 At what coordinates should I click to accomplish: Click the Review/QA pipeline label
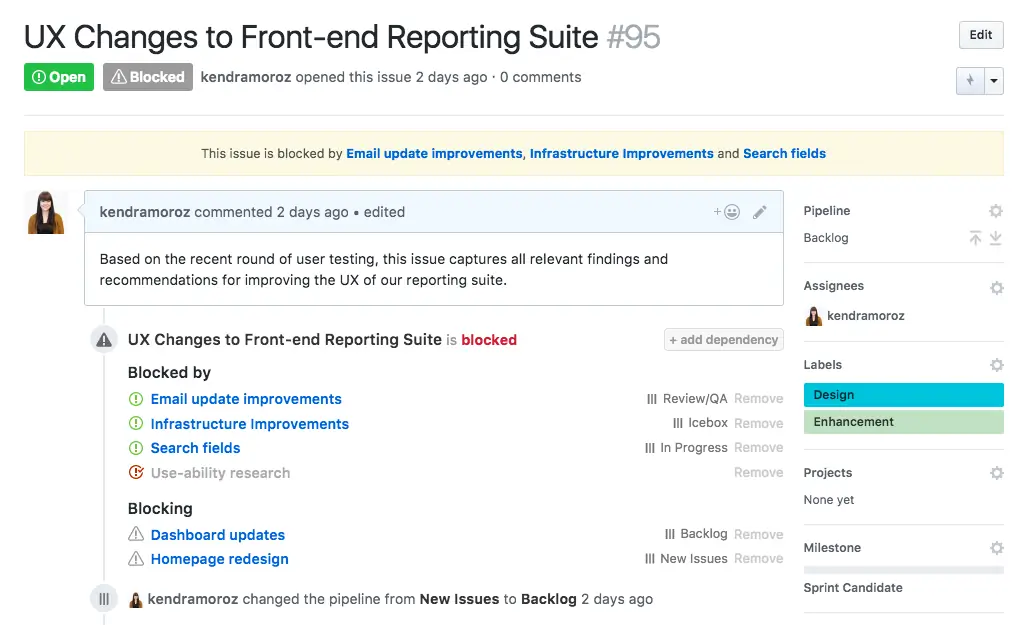point(687,398)
